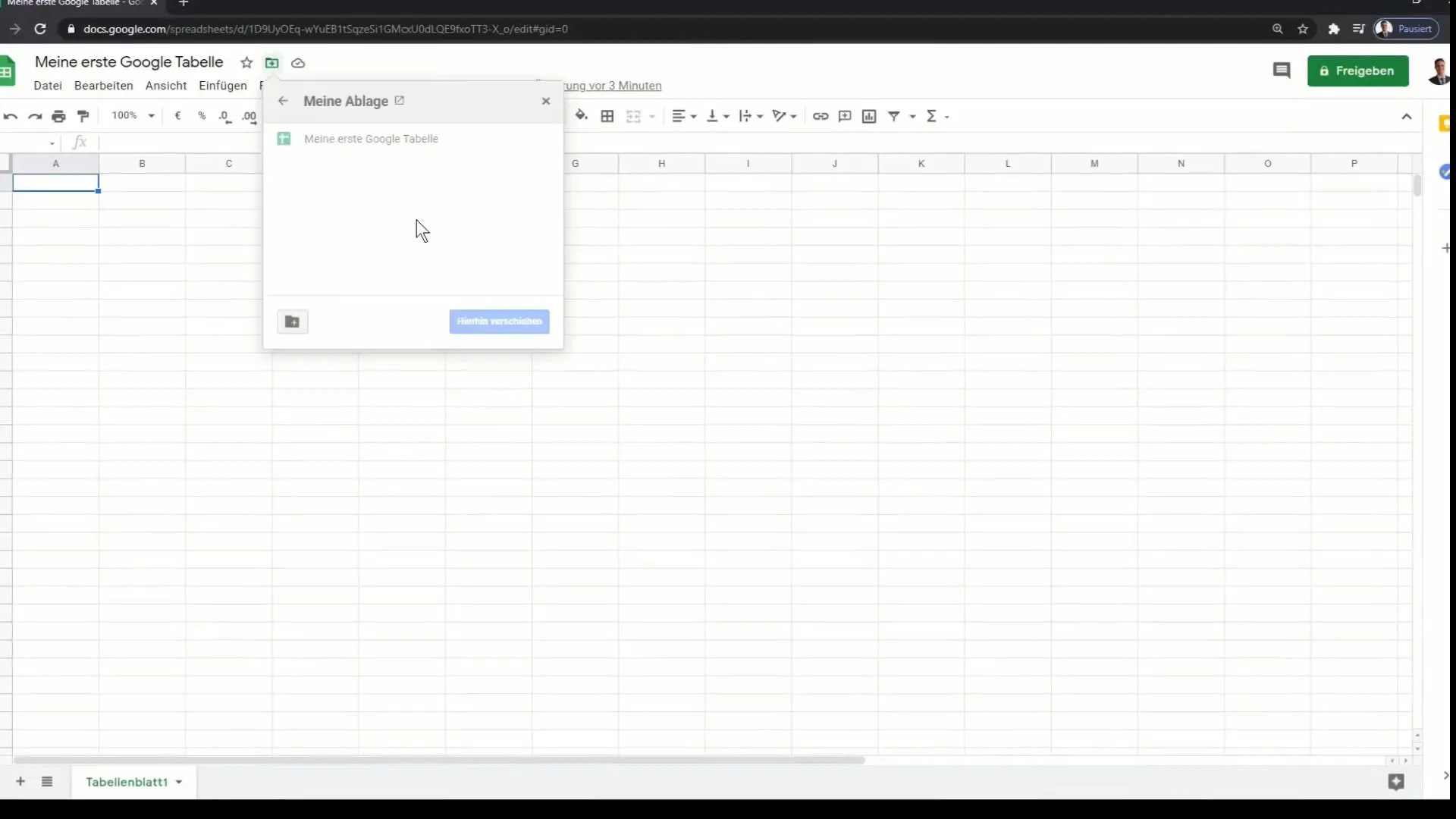Redo the last action

click(x=35, y=116)
